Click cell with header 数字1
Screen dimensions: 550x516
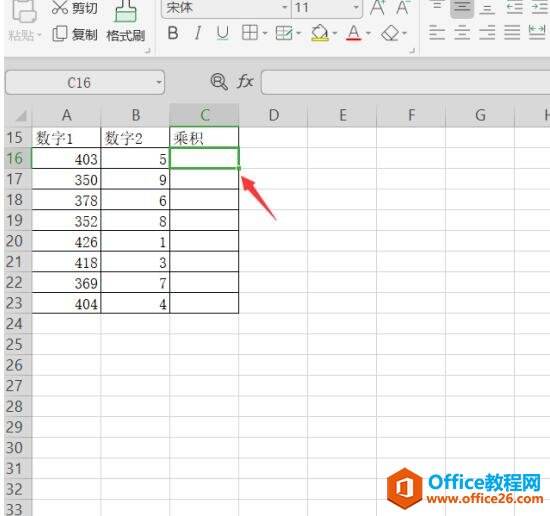66,138
